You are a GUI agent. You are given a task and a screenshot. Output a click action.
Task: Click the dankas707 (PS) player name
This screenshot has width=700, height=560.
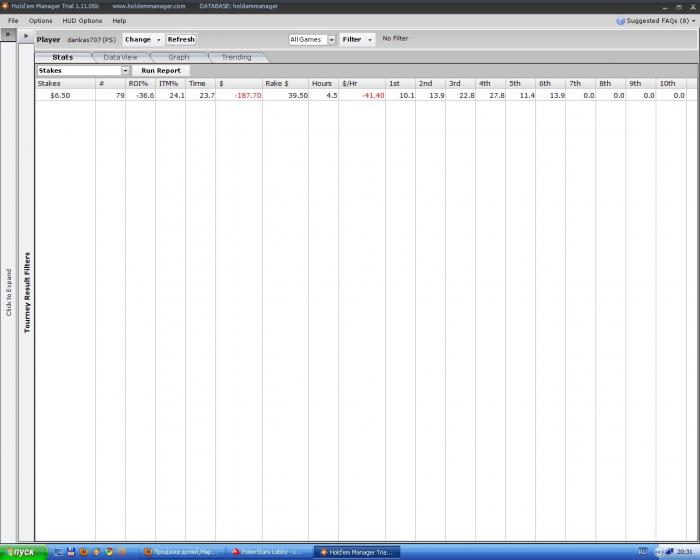[x=92, y=40]
